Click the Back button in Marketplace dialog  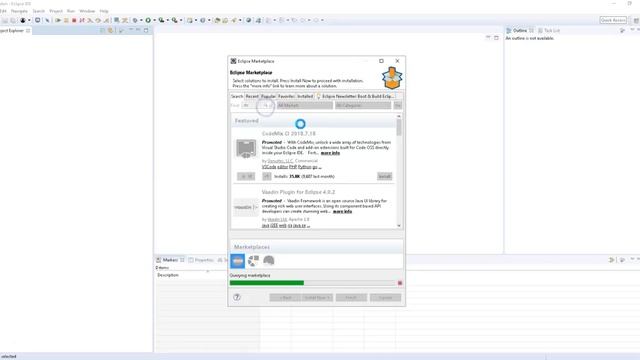point(285,298)
